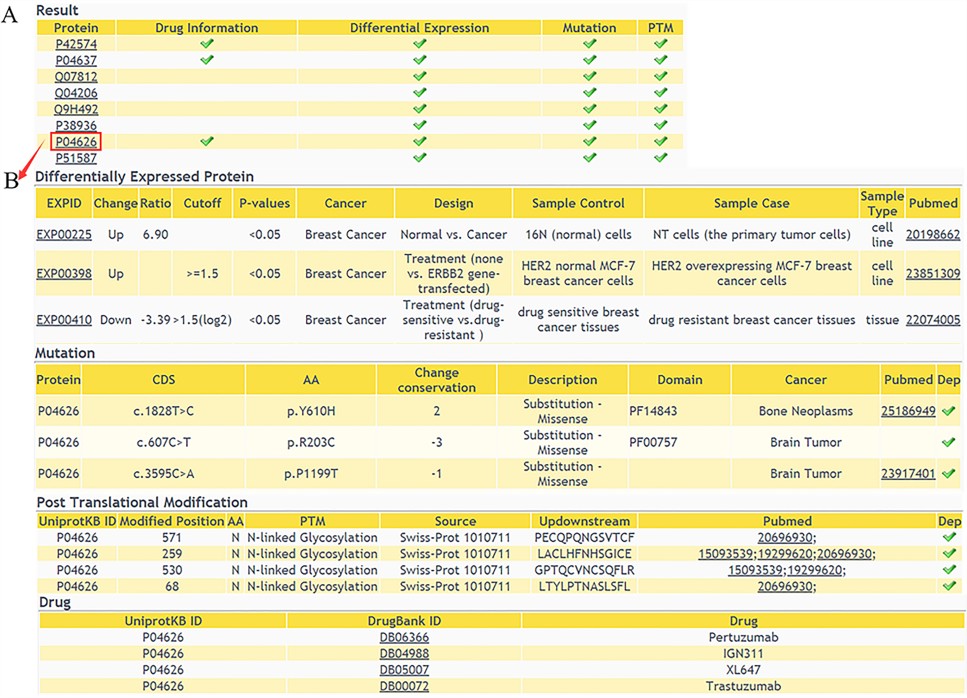
Task: Open Pubmed reference 25186949
Action: point(908,411)
